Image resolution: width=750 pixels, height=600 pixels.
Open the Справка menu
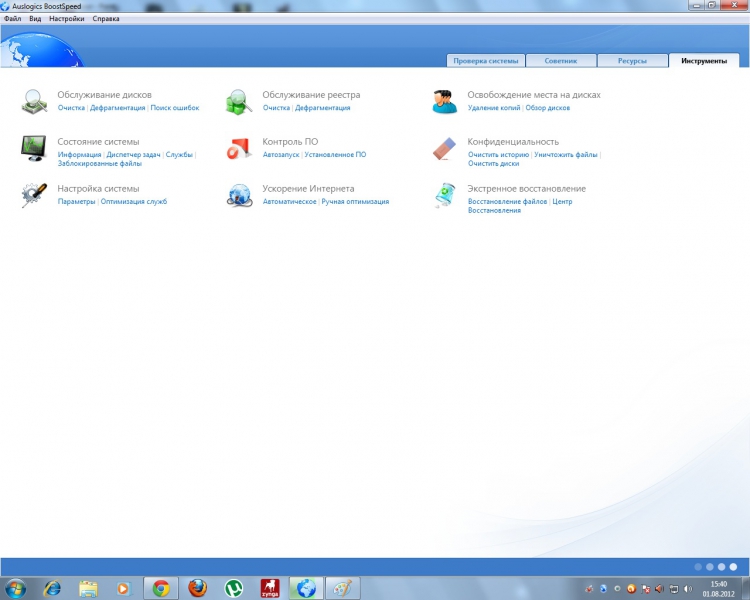(x=106, y=19)
